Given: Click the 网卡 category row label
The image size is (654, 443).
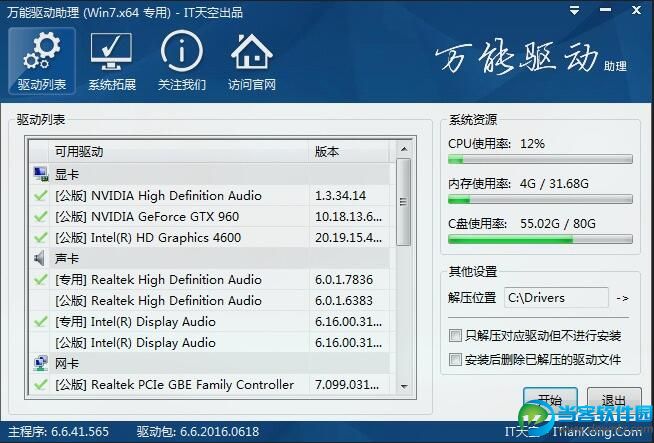Looking at the screenshot, I should click(67, 363).
